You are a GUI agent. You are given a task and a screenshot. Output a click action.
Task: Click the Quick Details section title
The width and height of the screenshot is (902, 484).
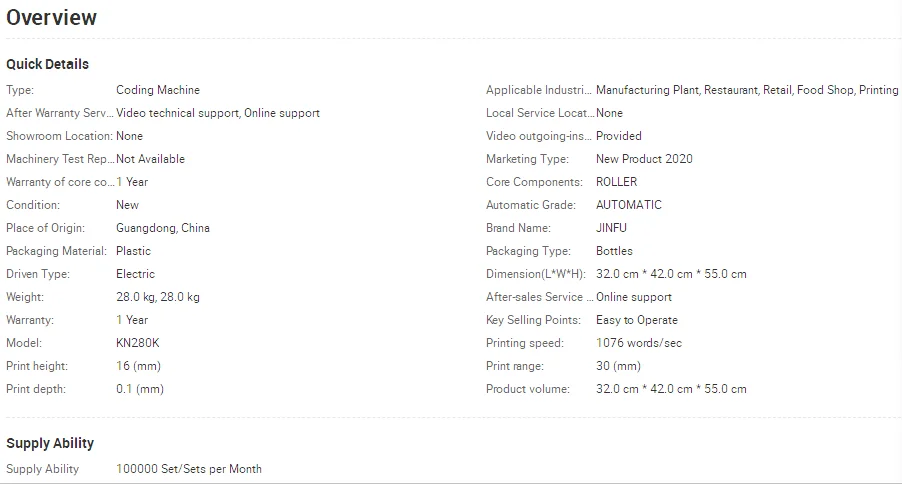pyautogui.click(x=47, y=64)
